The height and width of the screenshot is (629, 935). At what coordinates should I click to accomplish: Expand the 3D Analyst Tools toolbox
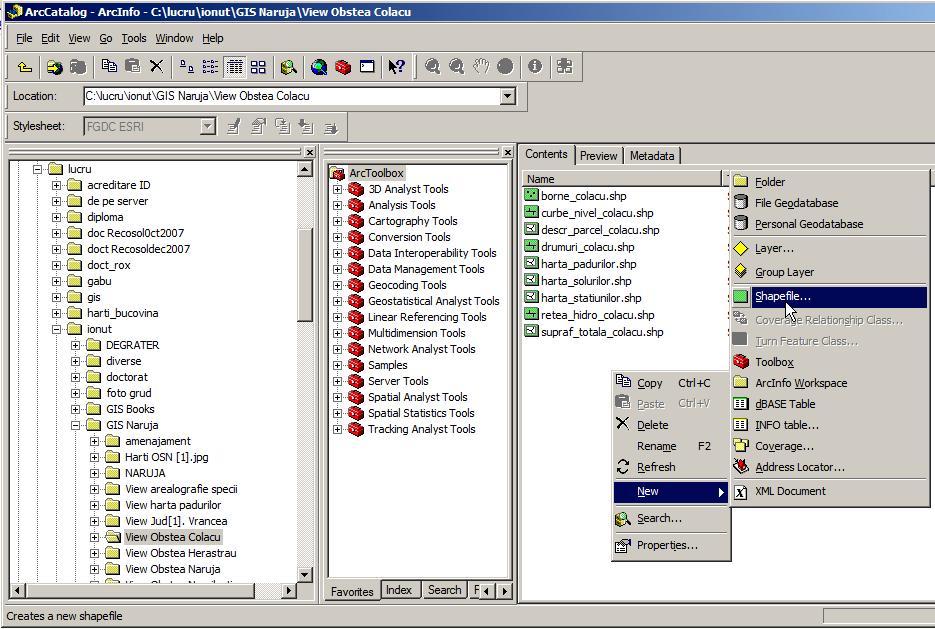[x=338, y=189]
